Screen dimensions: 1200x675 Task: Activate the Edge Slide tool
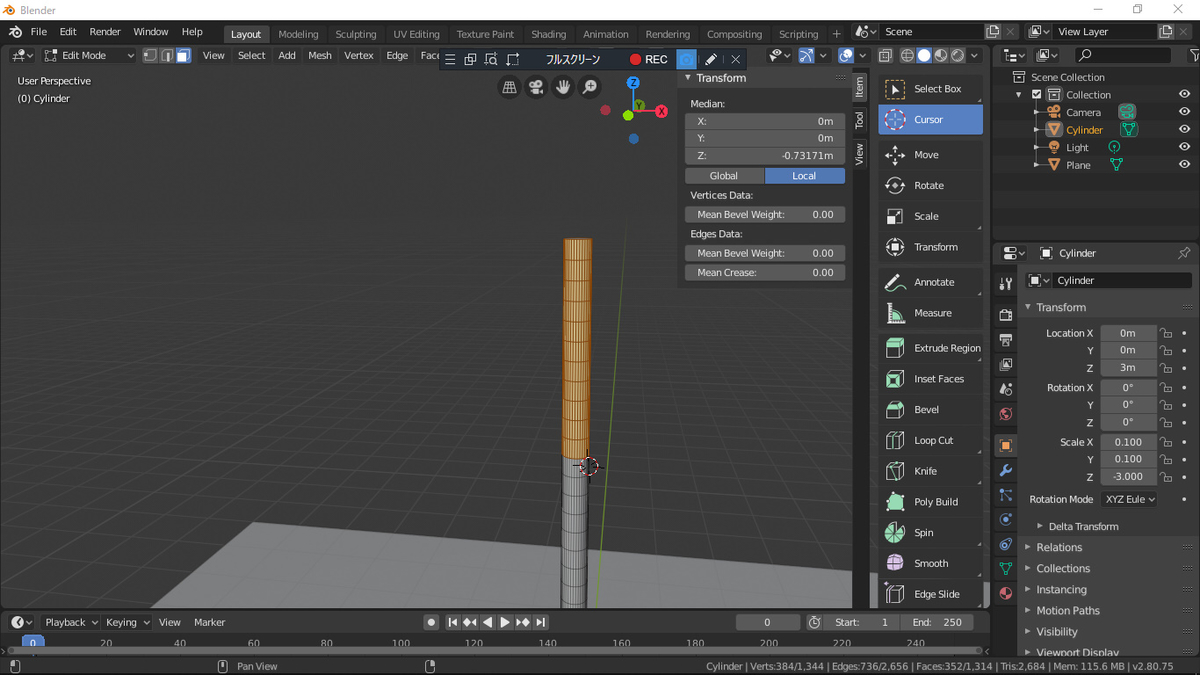(930, 594)
